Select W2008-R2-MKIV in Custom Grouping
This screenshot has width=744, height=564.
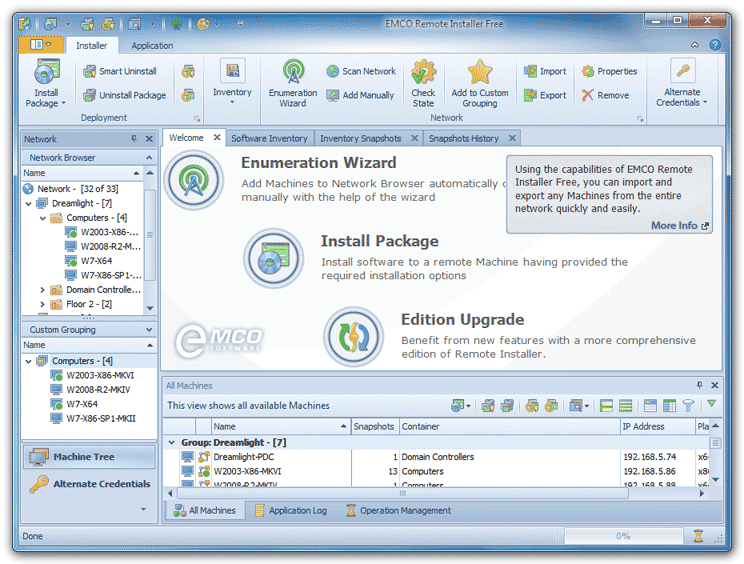point(98,390)
